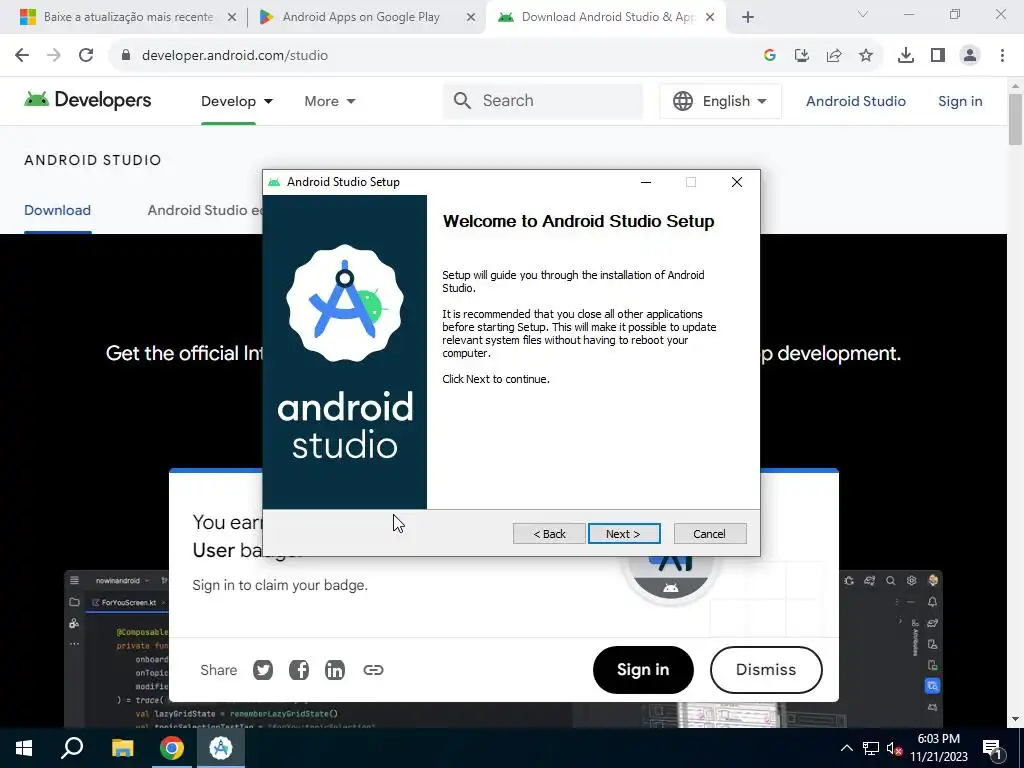Open Chrome from the taskbar
Viewport: 1024px width, 768px height.
click(x=172, y=748)
